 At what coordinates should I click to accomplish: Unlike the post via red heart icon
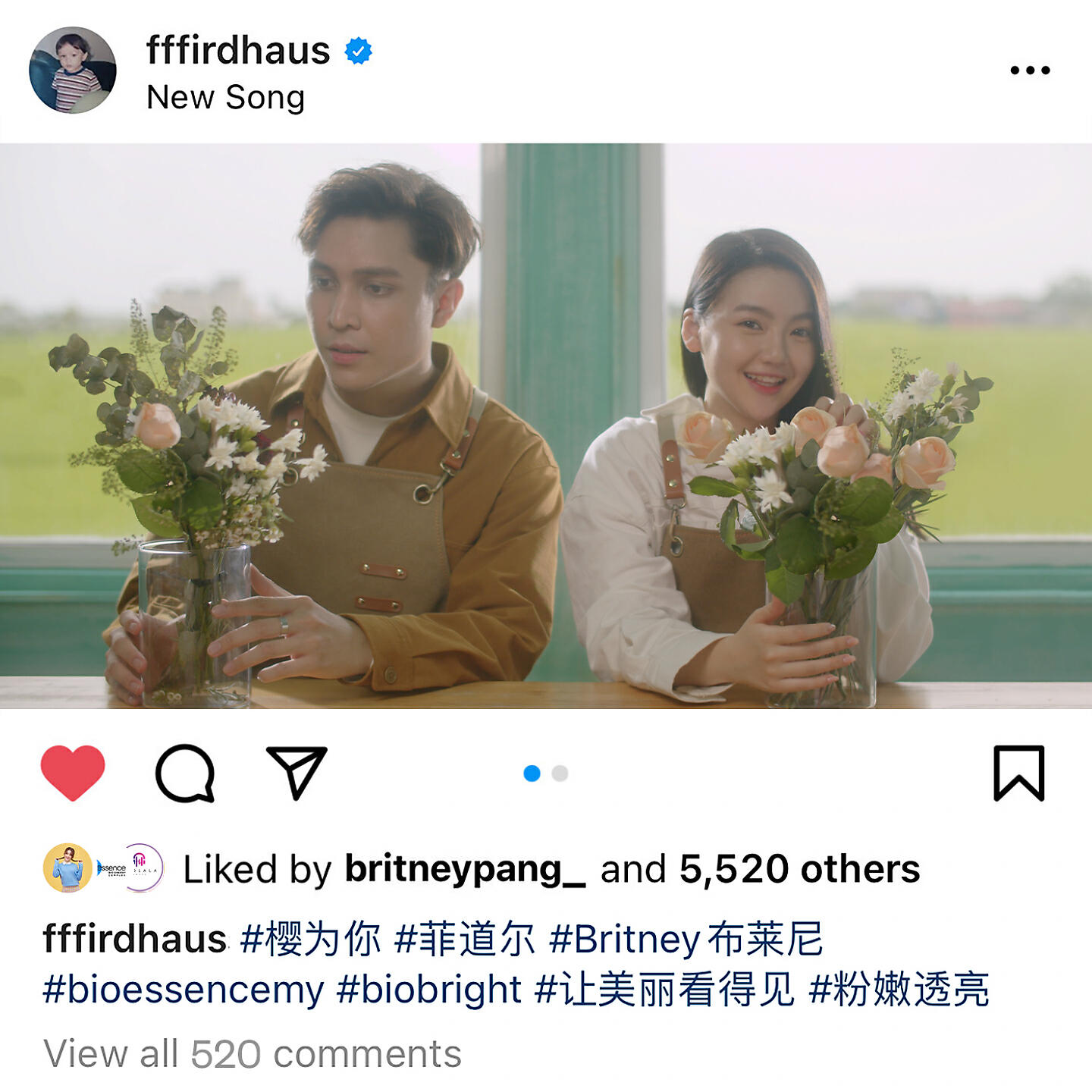point(73,773)
